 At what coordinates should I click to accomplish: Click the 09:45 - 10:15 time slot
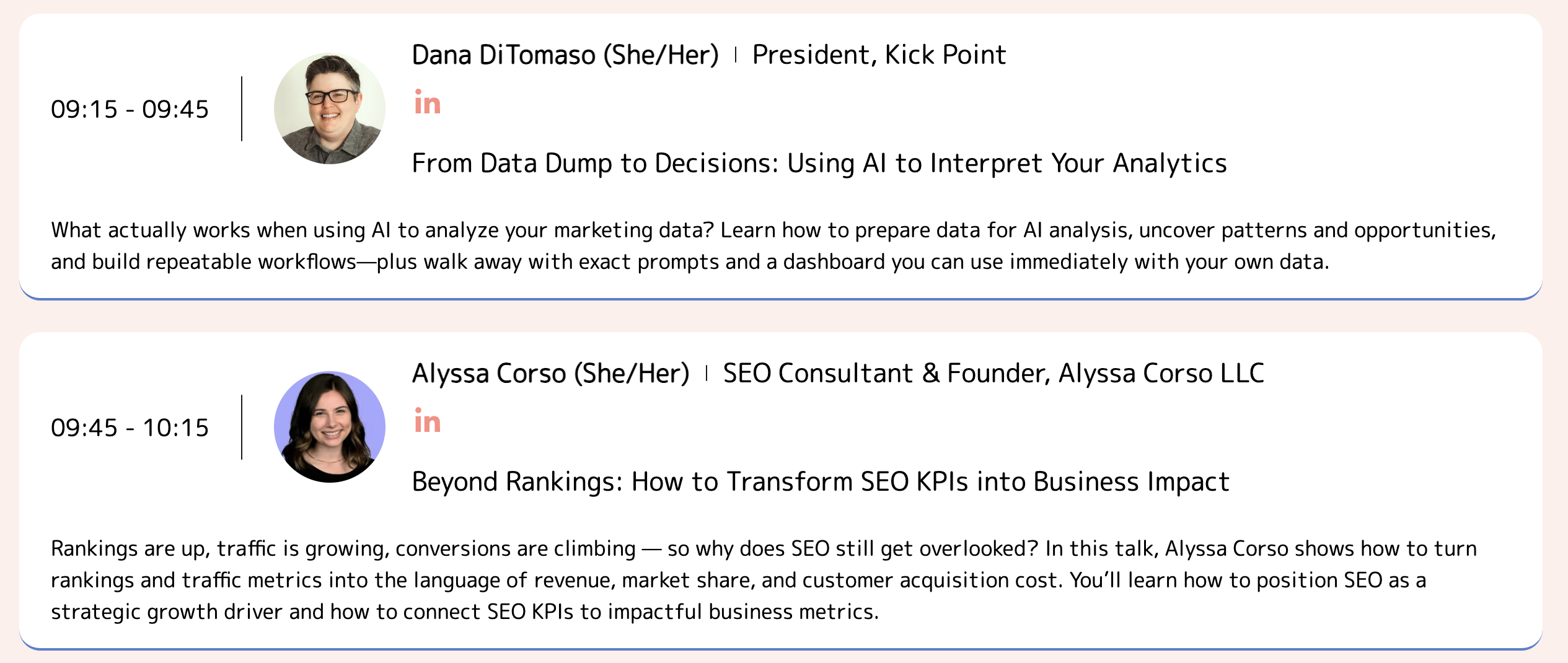coord(130,428)
